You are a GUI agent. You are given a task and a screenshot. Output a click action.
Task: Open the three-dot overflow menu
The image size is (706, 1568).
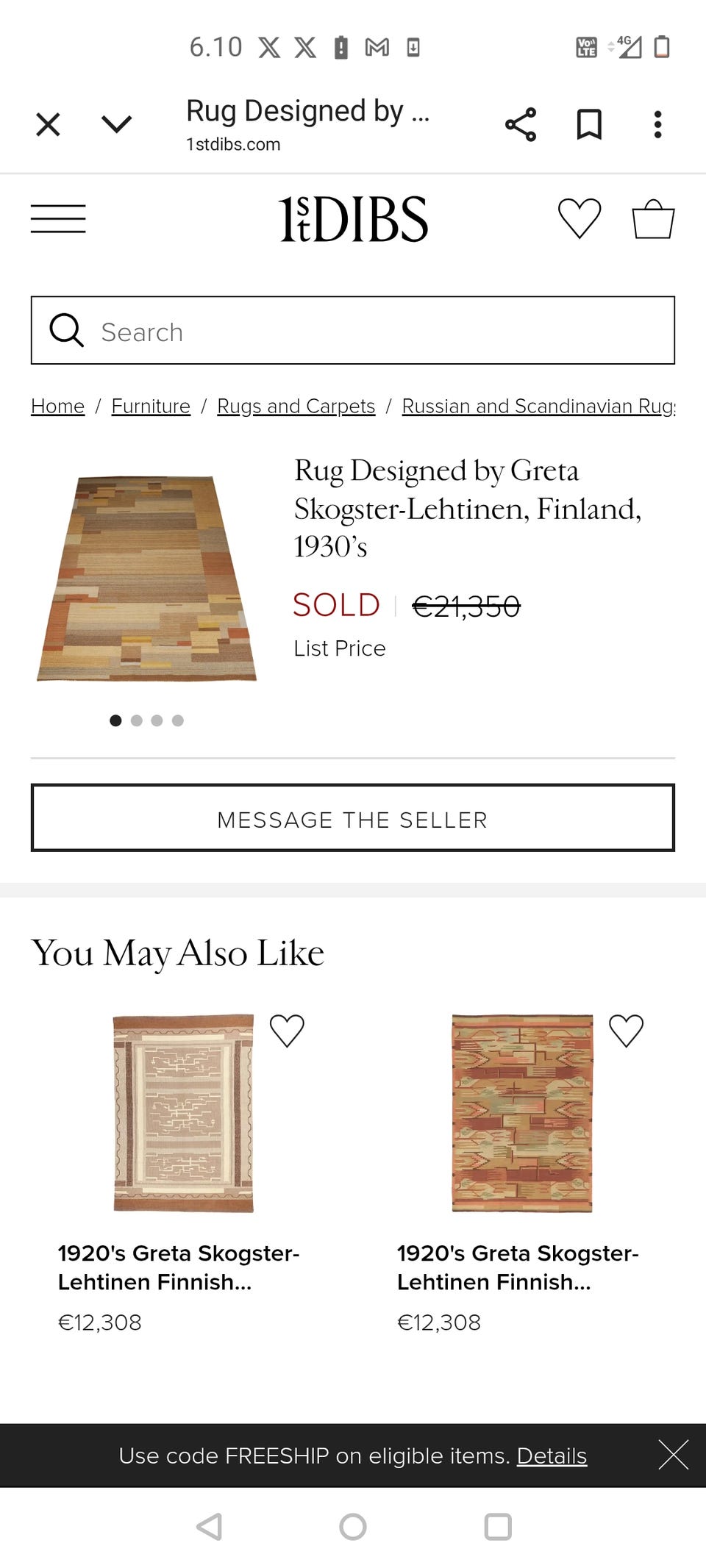coord(657,124)
